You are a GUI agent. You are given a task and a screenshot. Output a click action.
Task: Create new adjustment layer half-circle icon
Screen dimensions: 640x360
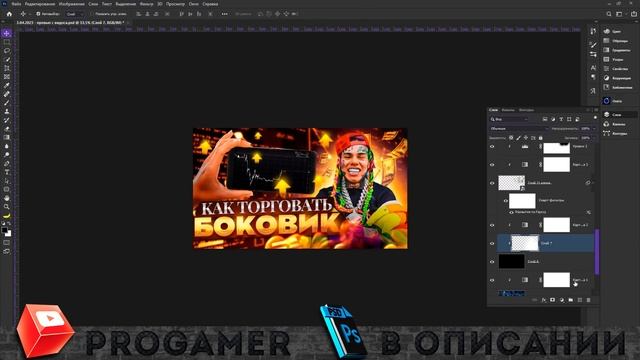(562, 300)
